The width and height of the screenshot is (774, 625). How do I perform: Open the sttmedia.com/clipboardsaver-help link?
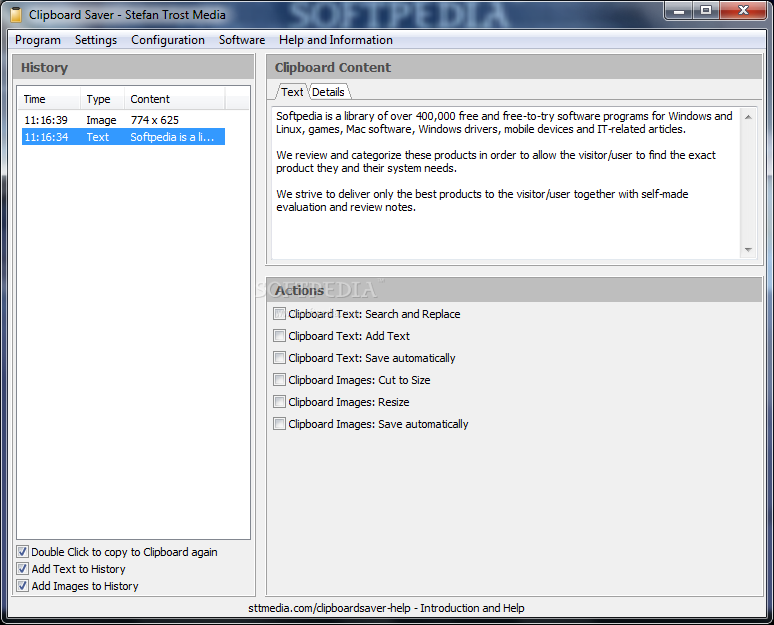click(386, 608)
